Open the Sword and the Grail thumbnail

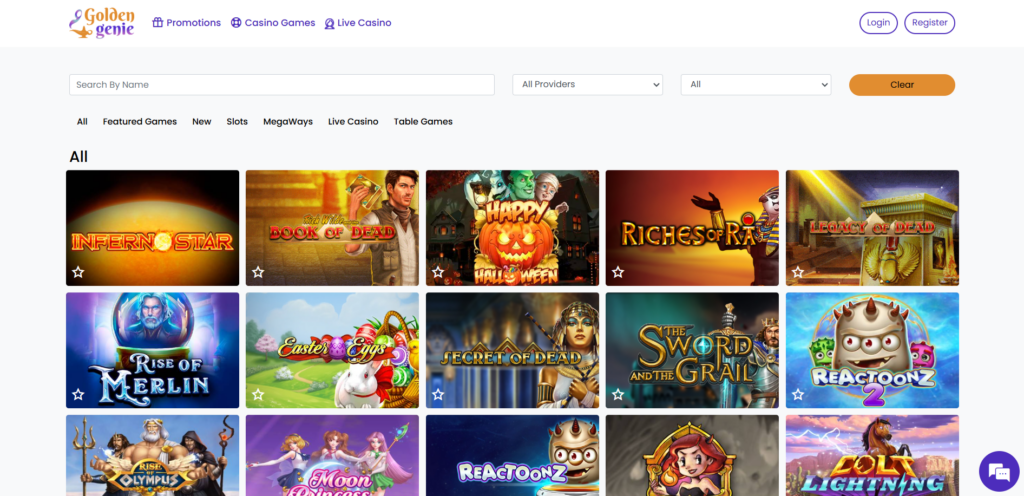(692, 350)
